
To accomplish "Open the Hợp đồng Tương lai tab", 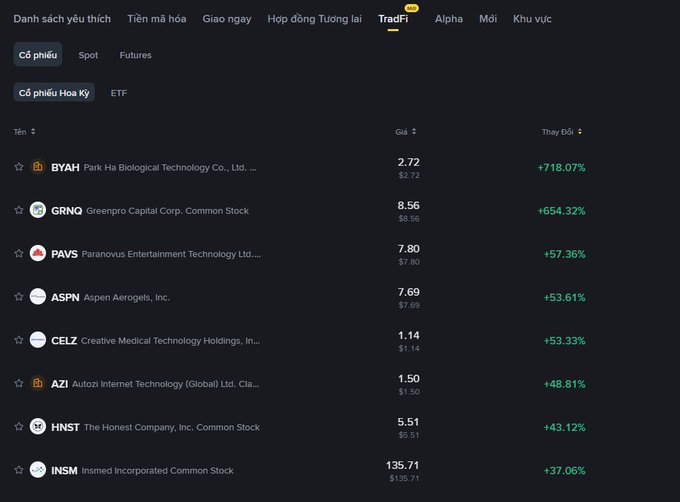I will (314, 19).
